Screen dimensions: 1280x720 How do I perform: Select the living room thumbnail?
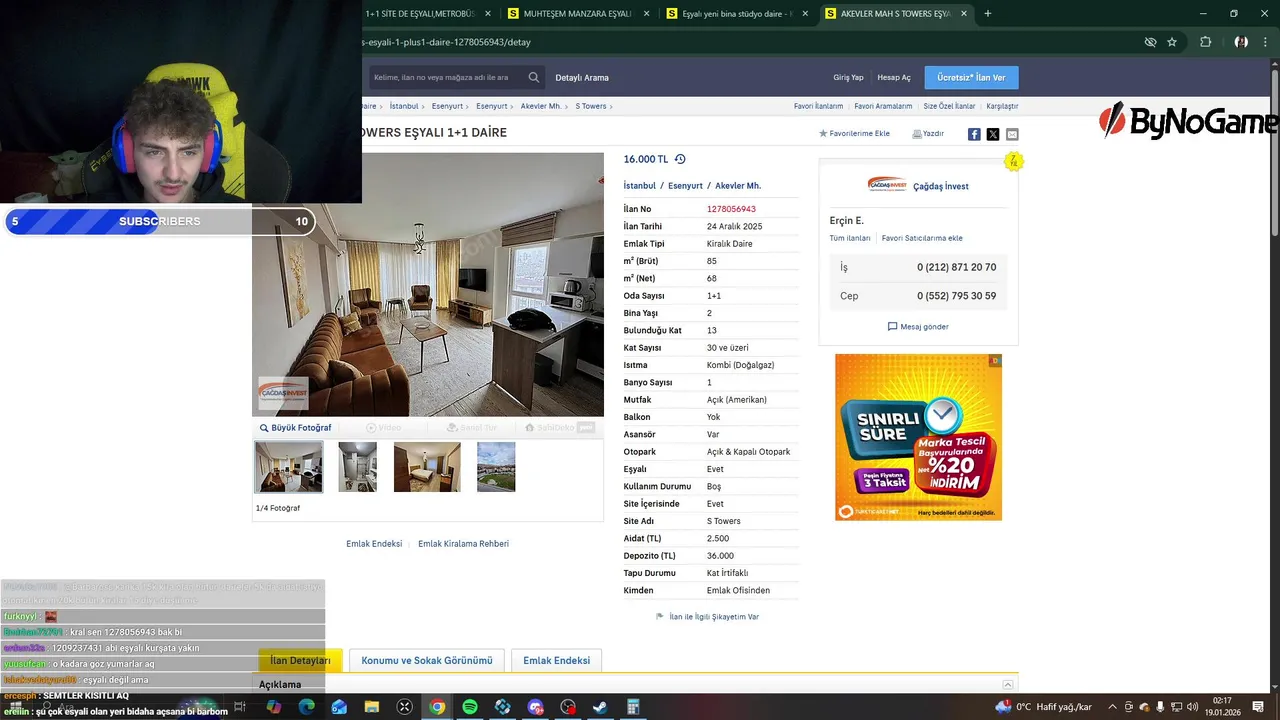tap(289, 467)
